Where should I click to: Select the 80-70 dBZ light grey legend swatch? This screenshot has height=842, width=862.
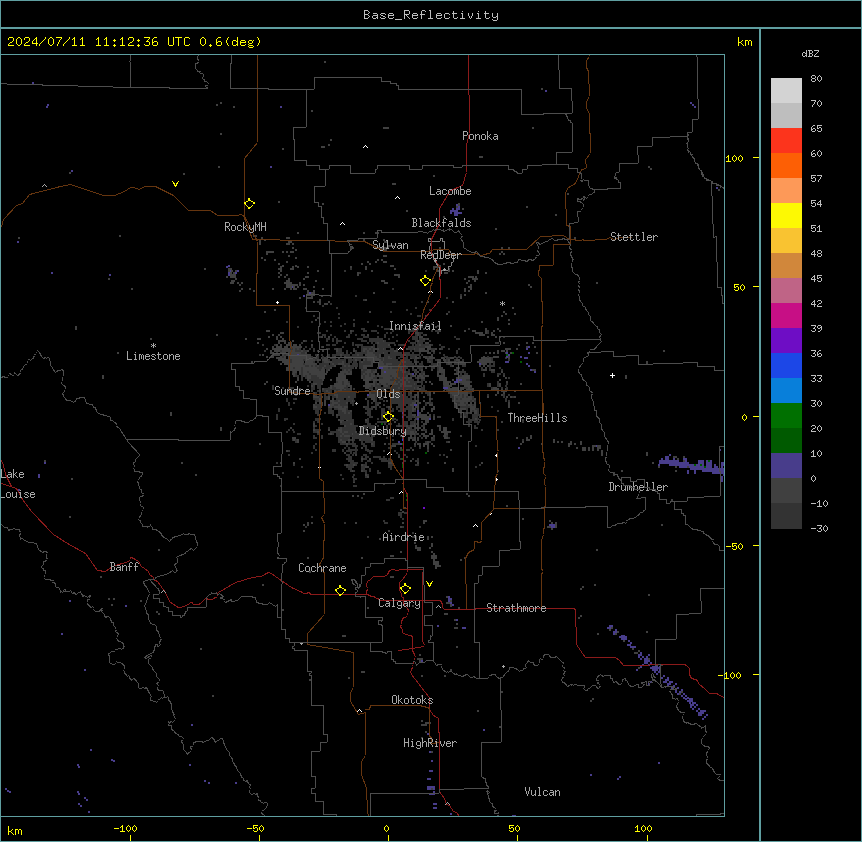[786, 90]
